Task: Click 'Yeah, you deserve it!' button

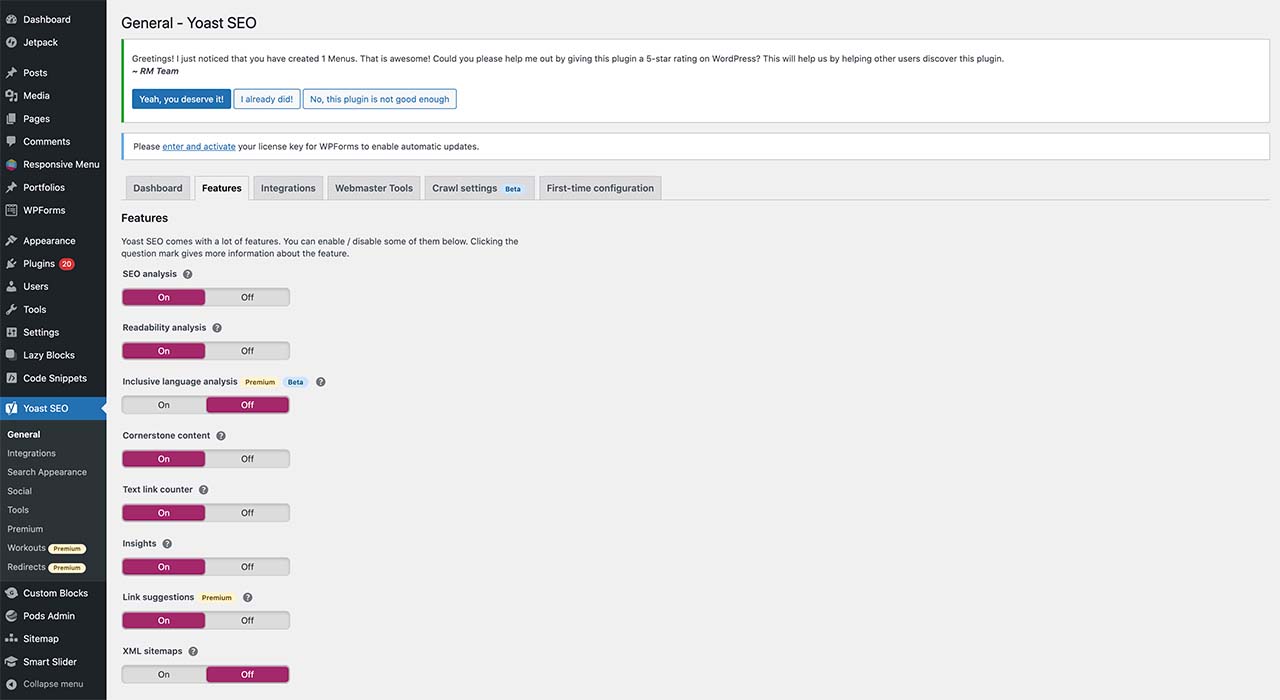Action: 181,99
